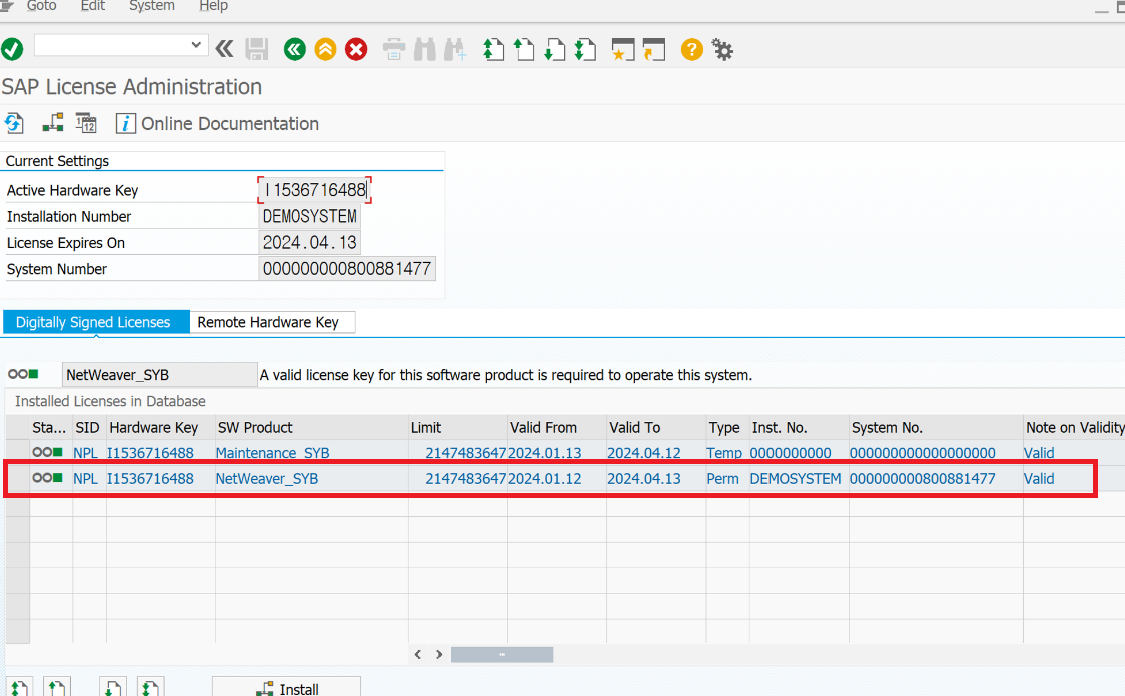
Task: Click the System Number field
Action: (x=347, y=269)
